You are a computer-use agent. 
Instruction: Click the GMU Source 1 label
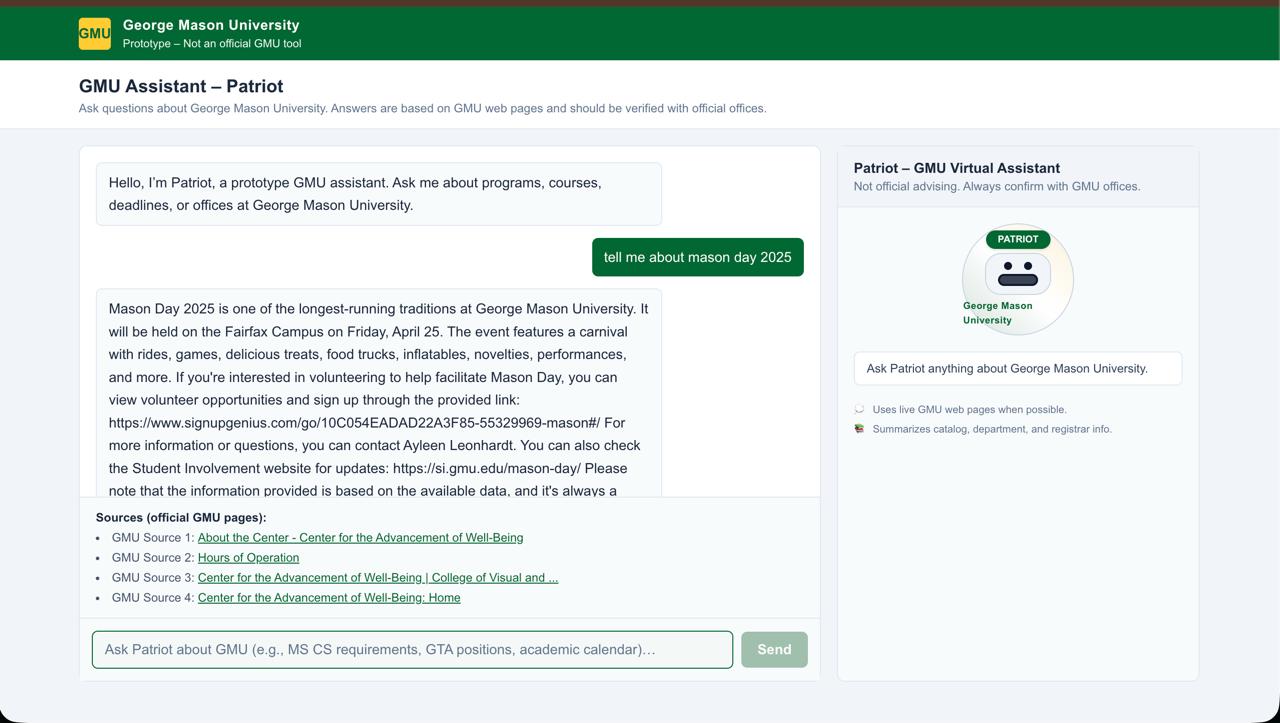tap(153, 538)
